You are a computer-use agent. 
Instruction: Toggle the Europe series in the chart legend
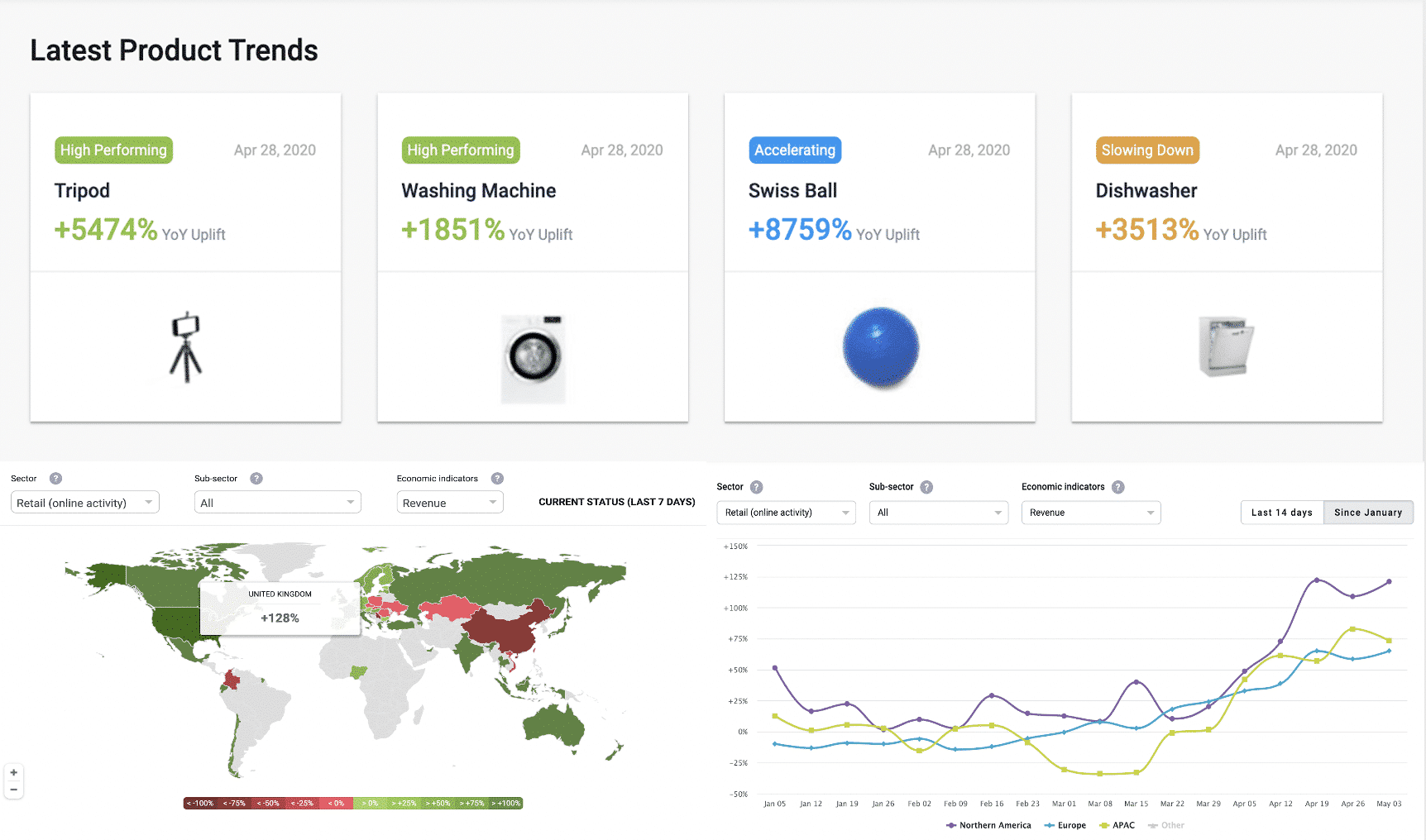pyautogui.click(x=1065, y=825)
